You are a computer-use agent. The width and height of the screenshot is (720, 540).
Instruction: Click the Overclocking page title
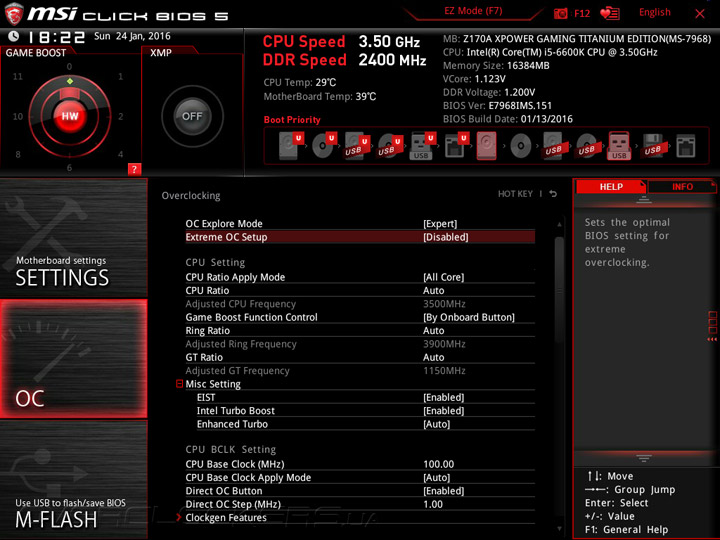[x=191, y=196]
